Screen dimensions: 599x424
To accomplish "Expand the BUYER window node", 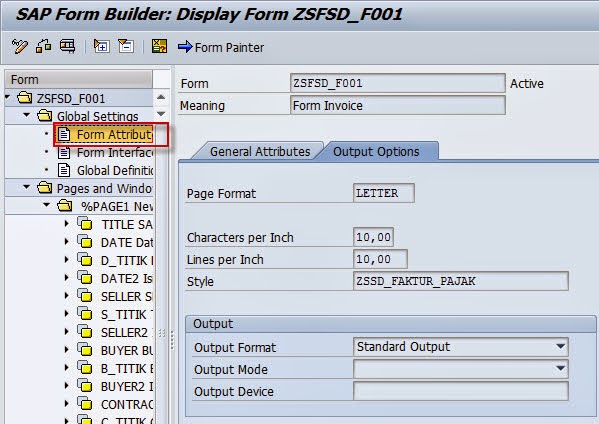I will tap(67, 349).
